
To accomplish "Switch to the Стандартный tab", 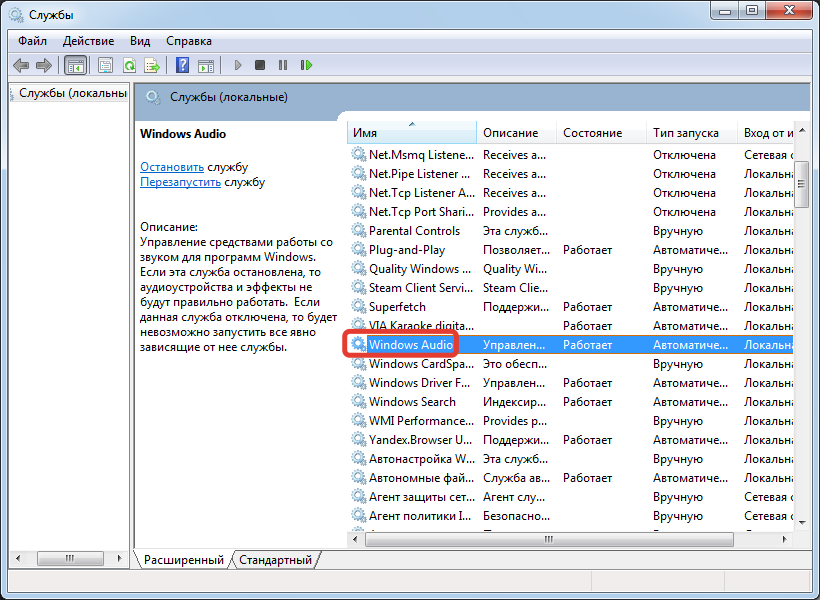I will coord(275,560).
